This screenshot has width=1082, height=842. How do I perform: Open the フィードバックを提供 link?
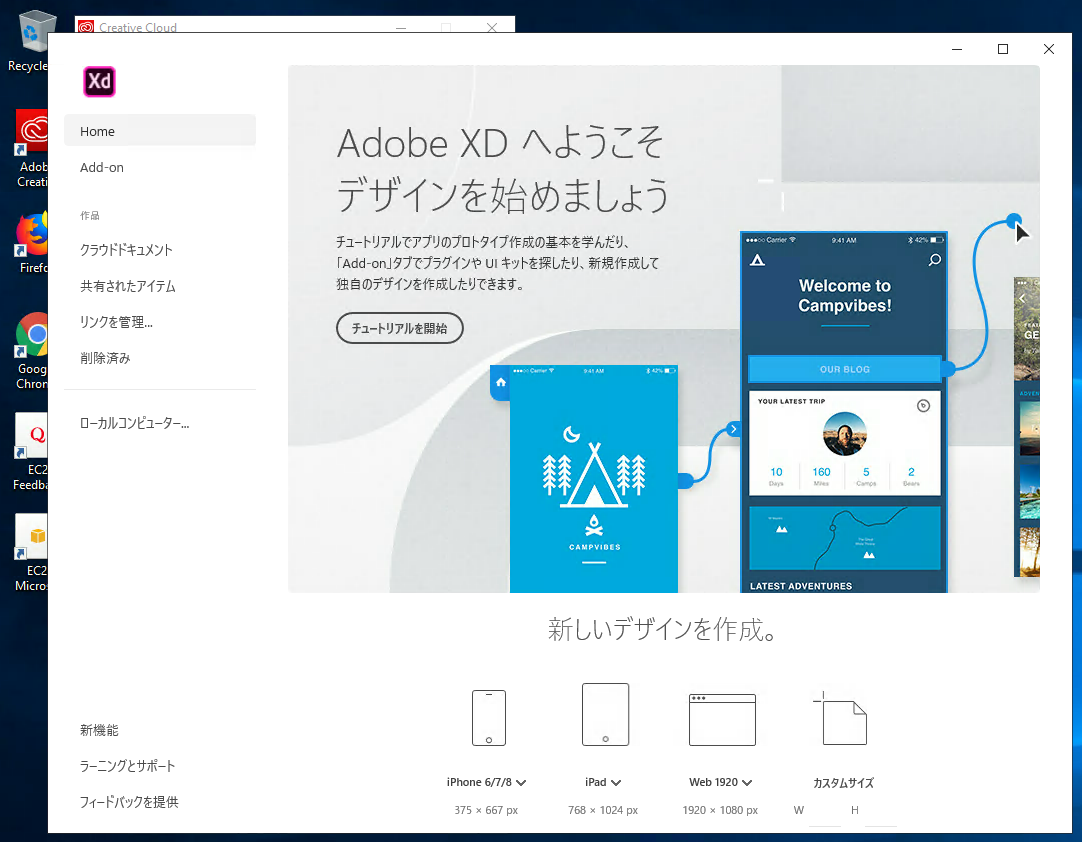pyautogui.click(x=129, y=802)
